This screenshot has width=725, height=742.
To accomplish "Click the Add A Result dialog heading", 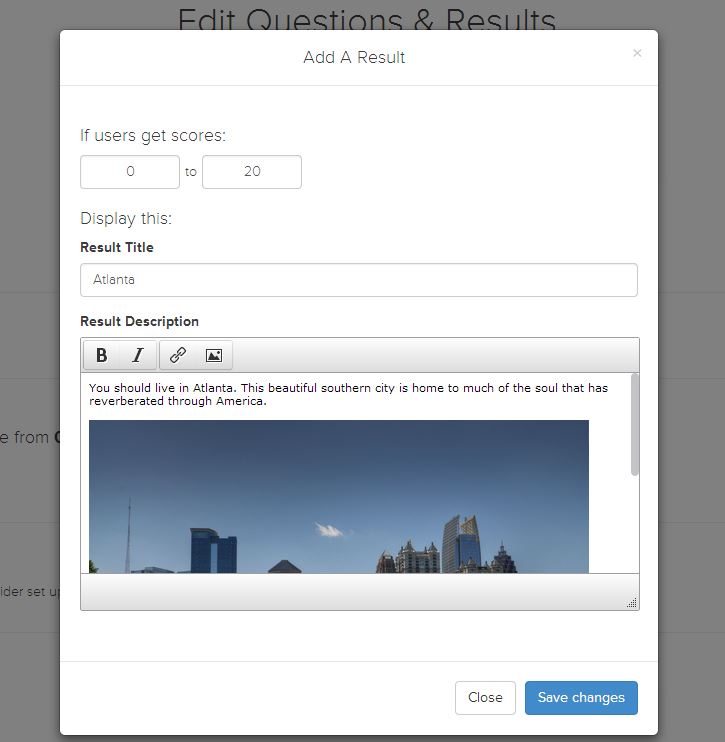I will 354,57.
